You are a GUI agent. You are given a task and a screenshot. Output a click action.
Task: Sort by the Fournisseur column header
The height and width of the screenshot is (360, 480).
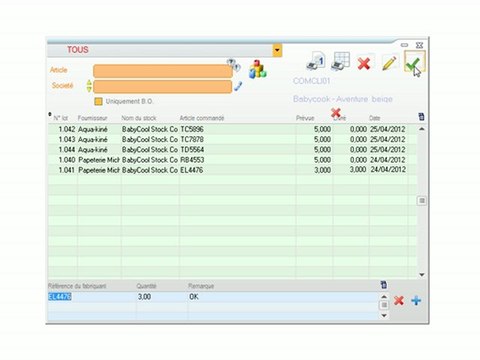coord(92,118)
